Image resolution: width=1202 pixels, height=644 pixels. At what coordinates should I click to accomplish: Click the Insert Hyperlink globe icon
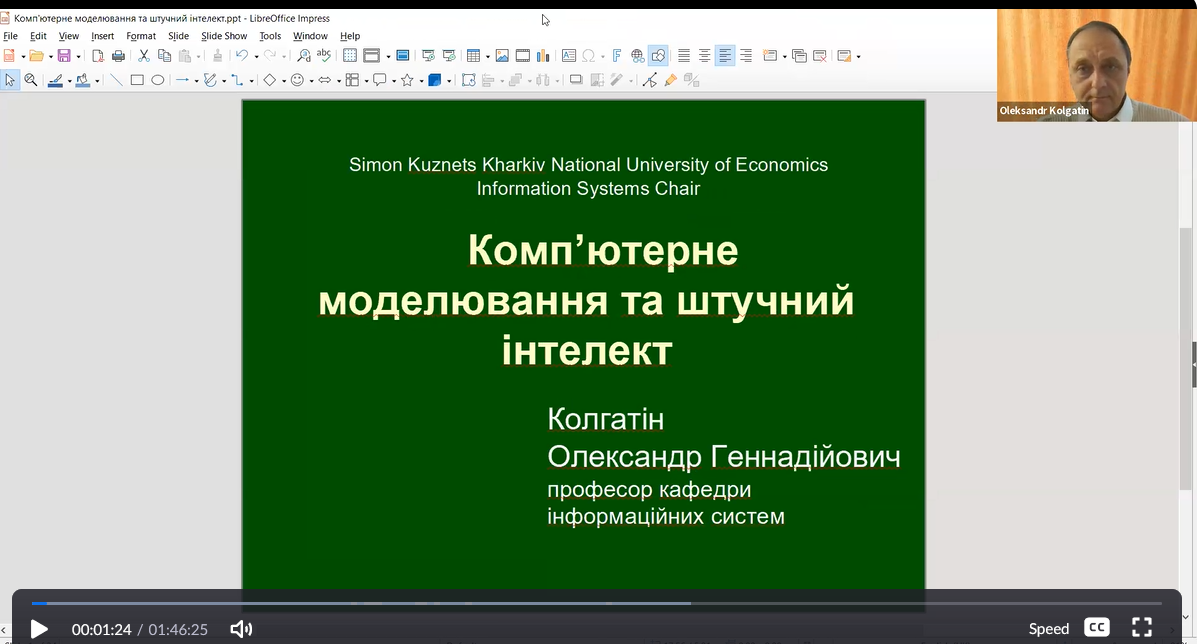(637, 56)
